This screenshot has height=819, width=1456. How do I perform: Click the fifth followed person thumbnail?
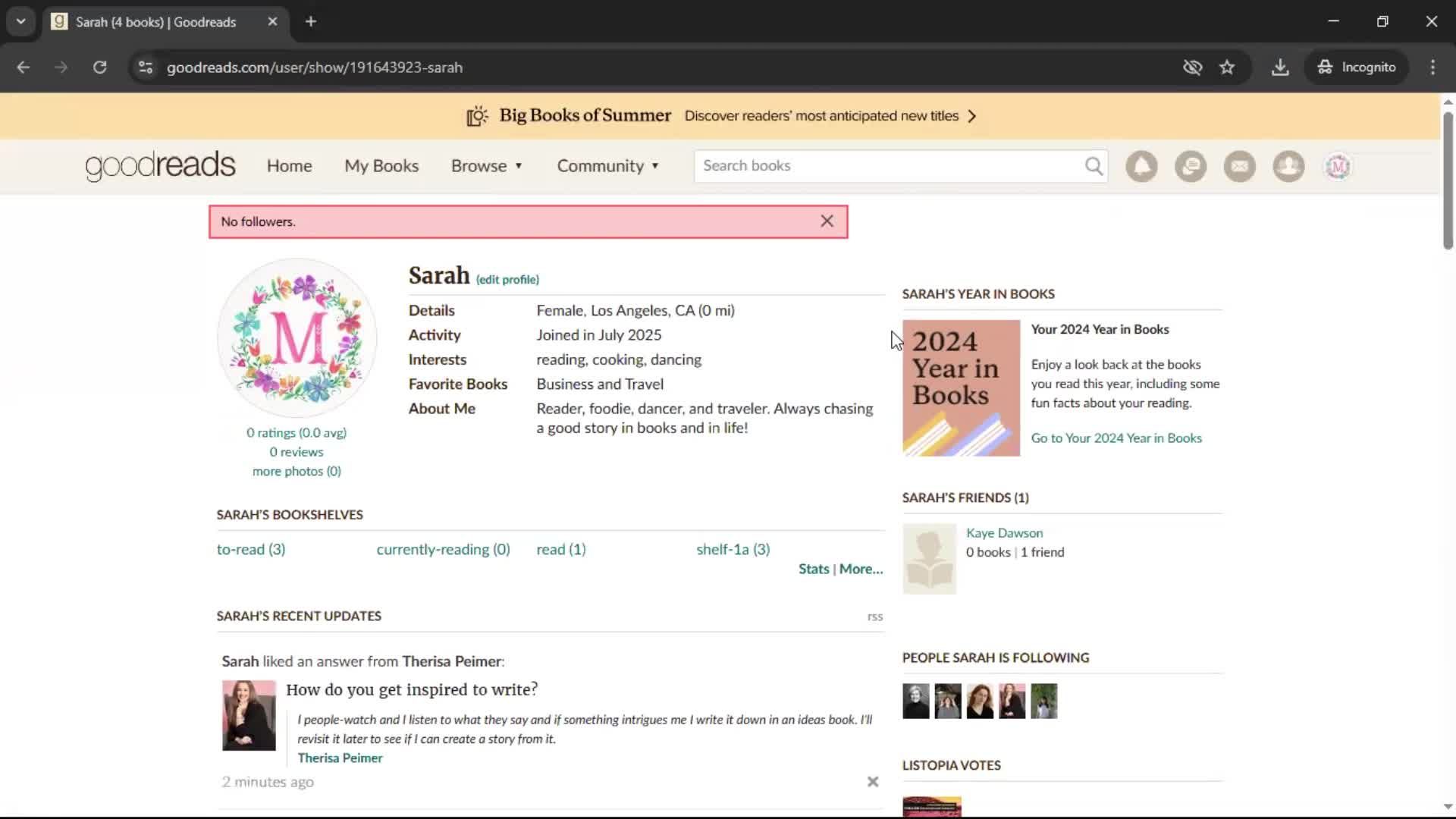[x=1044, y=701]
